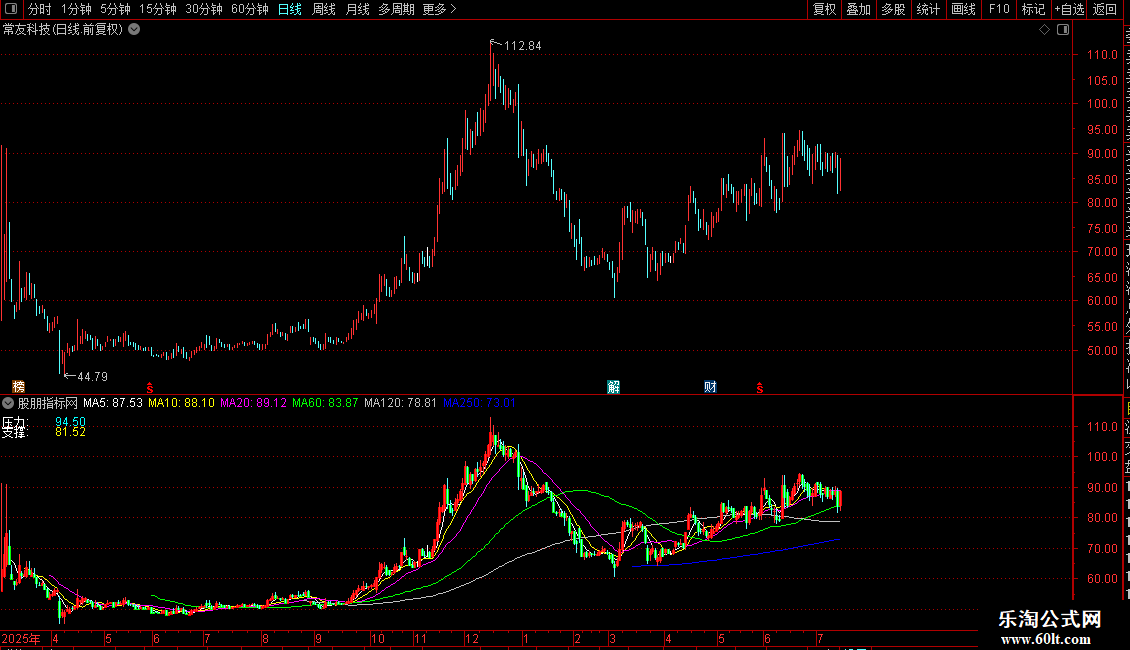Click the MA5: 87.53 indicator value
The image size is (1130, 650).
[x=113, y=403]
